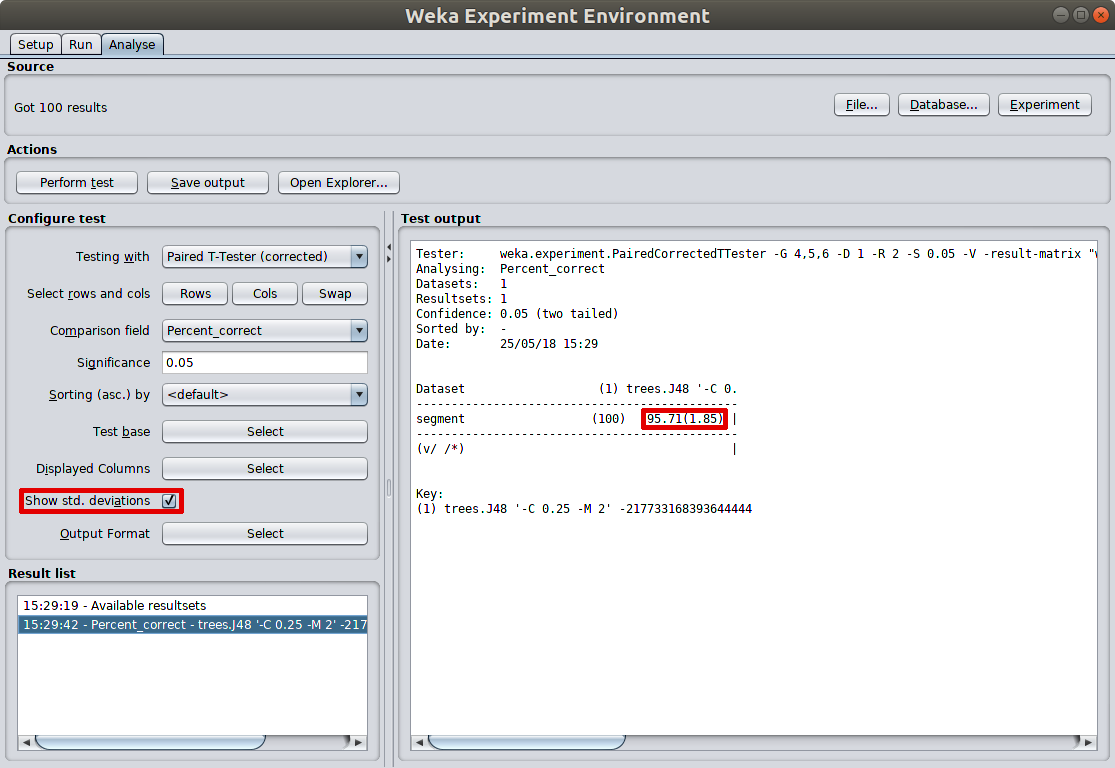Load results from Experiment button

(x=1045, y=105)
